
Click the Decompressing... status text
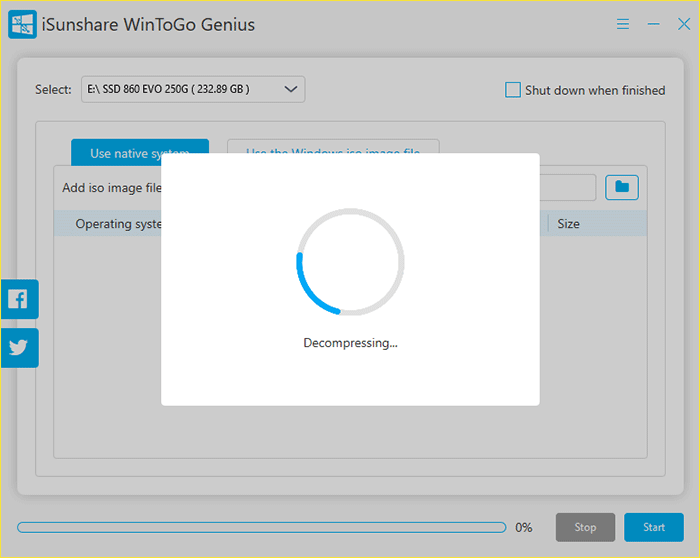click(350, 343)
